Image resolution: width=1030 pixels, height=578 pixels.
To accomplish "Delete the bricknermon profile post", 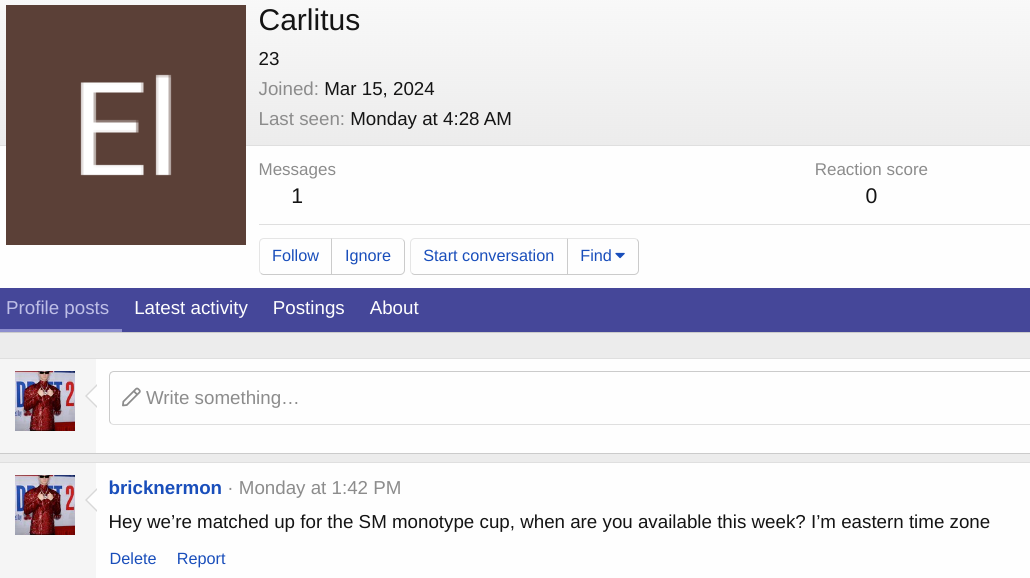I will click(x=133, y=559).
